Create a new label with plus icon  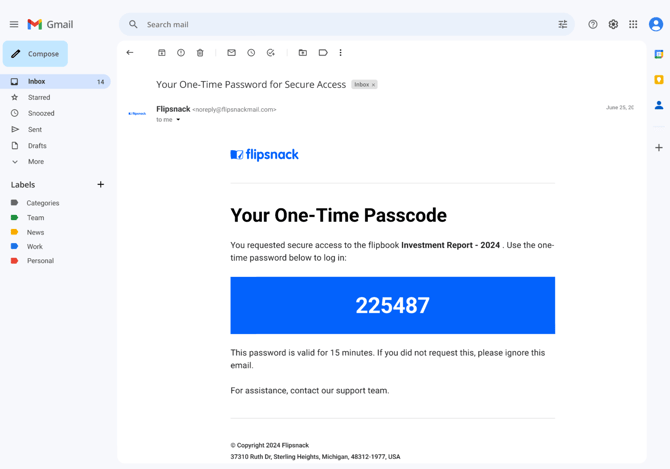[x=100, y=185]
